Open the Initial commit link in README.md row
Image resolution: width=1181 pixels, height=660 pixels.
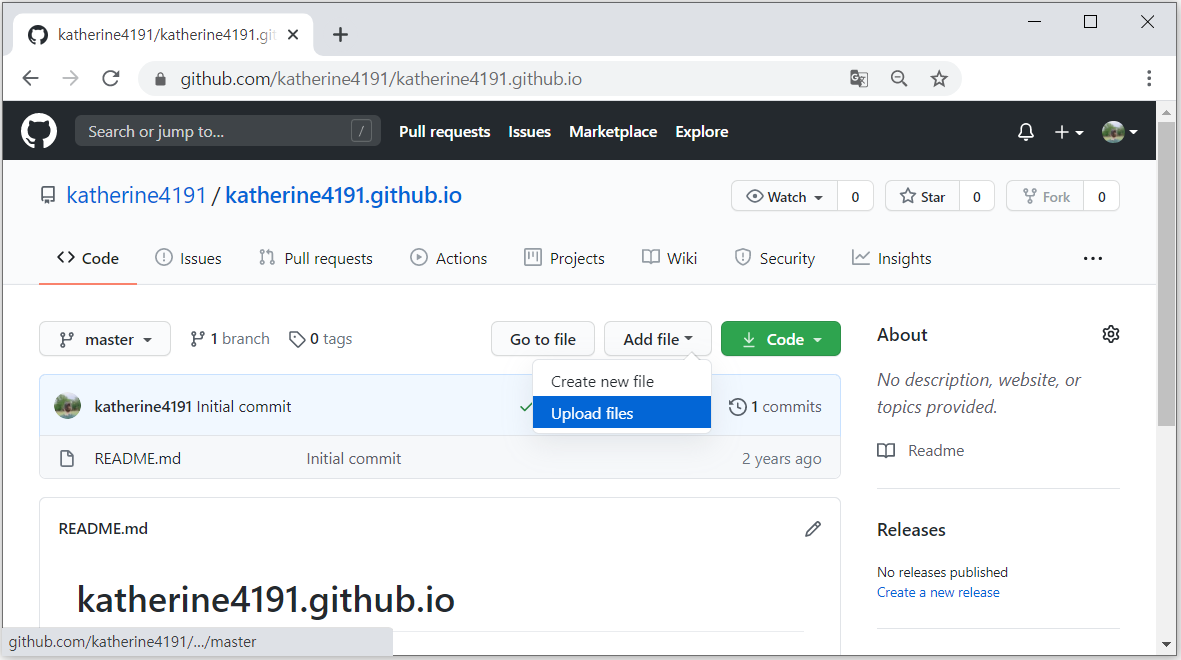pos(354,459)
